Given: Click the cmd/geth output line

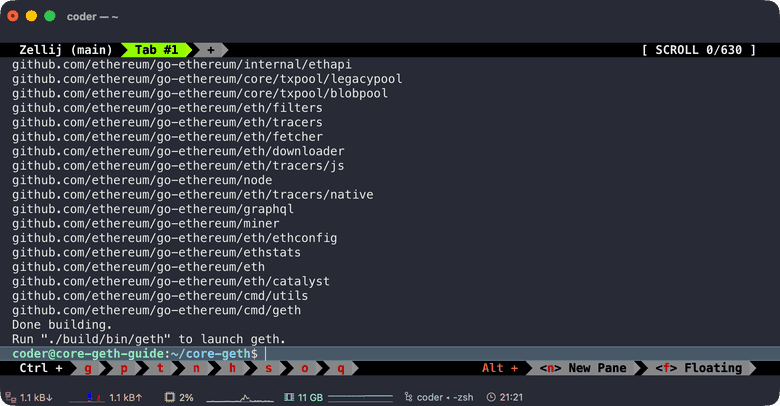Looking at the screenshot, I should [156, 310].
